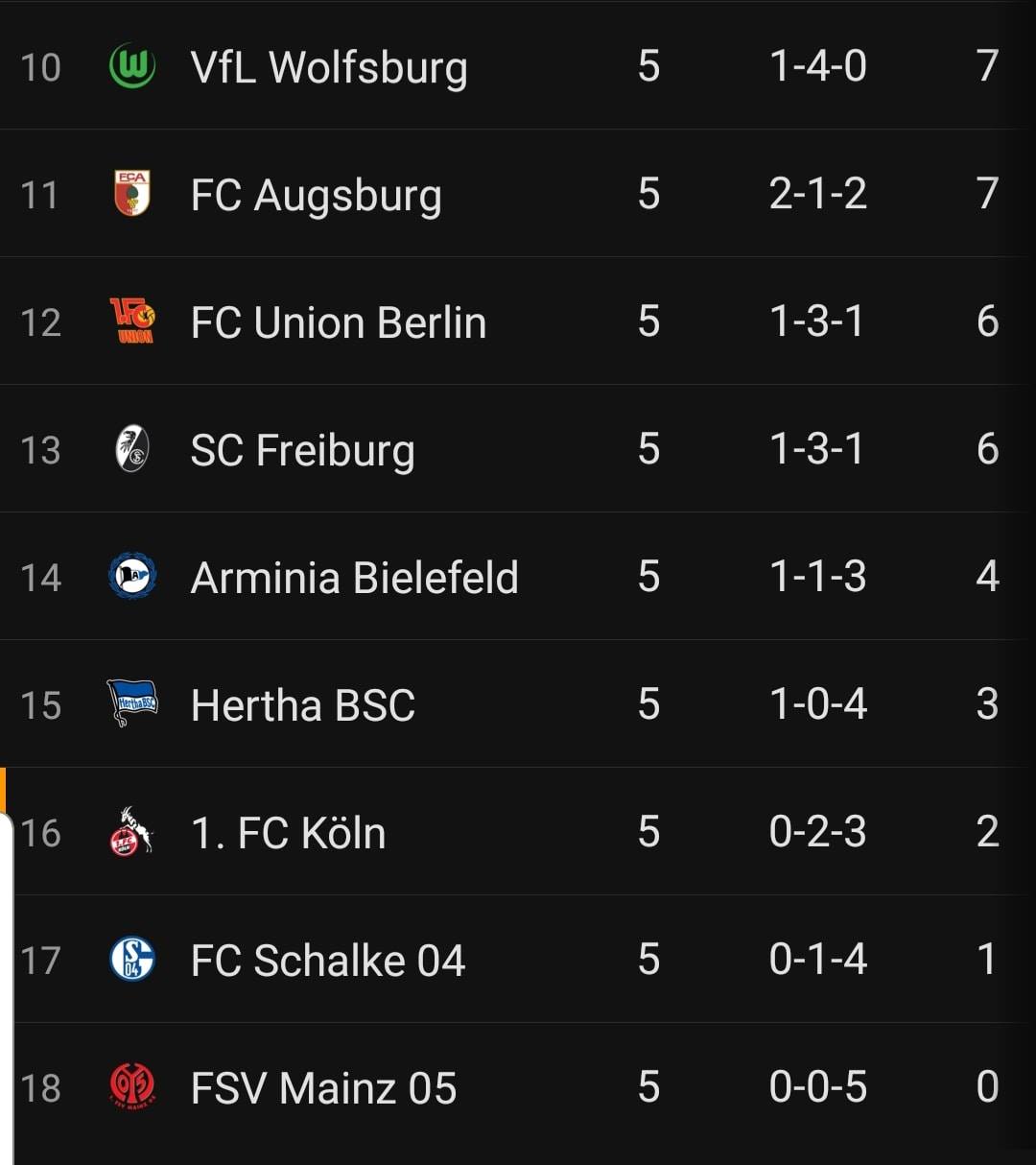Image resolution: width=1036 pixels, height=1165 pixels.
Task: Select the FSV Mainz 05 team name
Action: tap(323, 1088)
